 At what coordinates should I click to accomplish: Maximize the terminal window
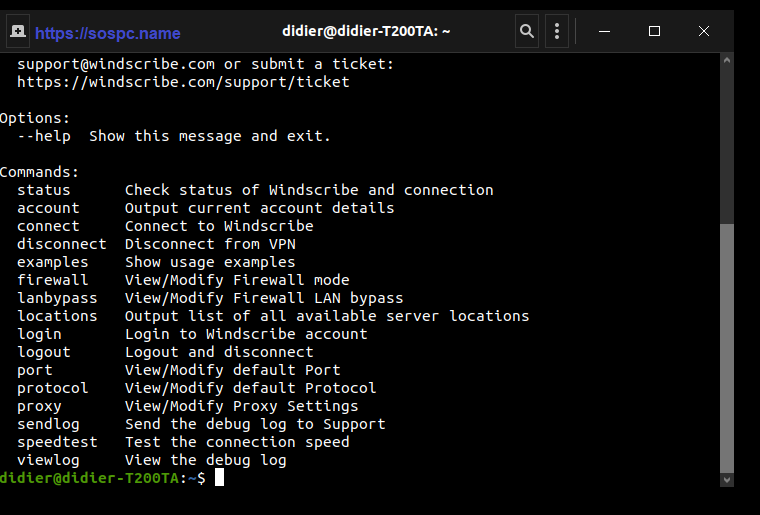coord(654,32)
